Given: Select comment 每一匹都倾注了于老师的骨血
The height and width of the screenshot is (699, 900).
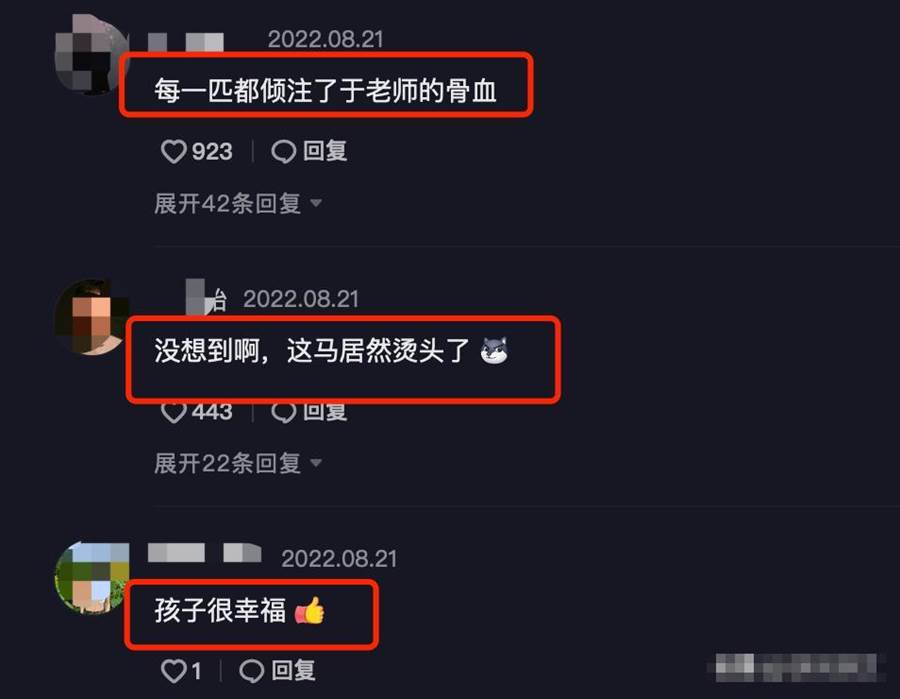Looking at the screenshot, I should [x=325, y=91].
